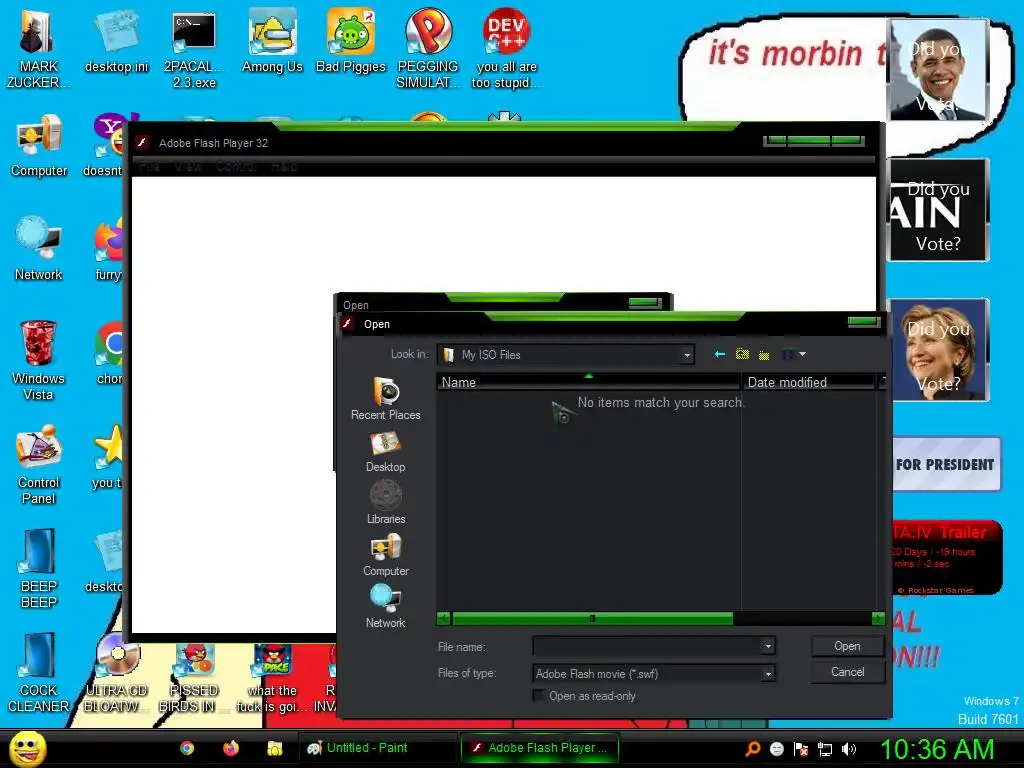Click the Open button in dialog

coord(847,646)
